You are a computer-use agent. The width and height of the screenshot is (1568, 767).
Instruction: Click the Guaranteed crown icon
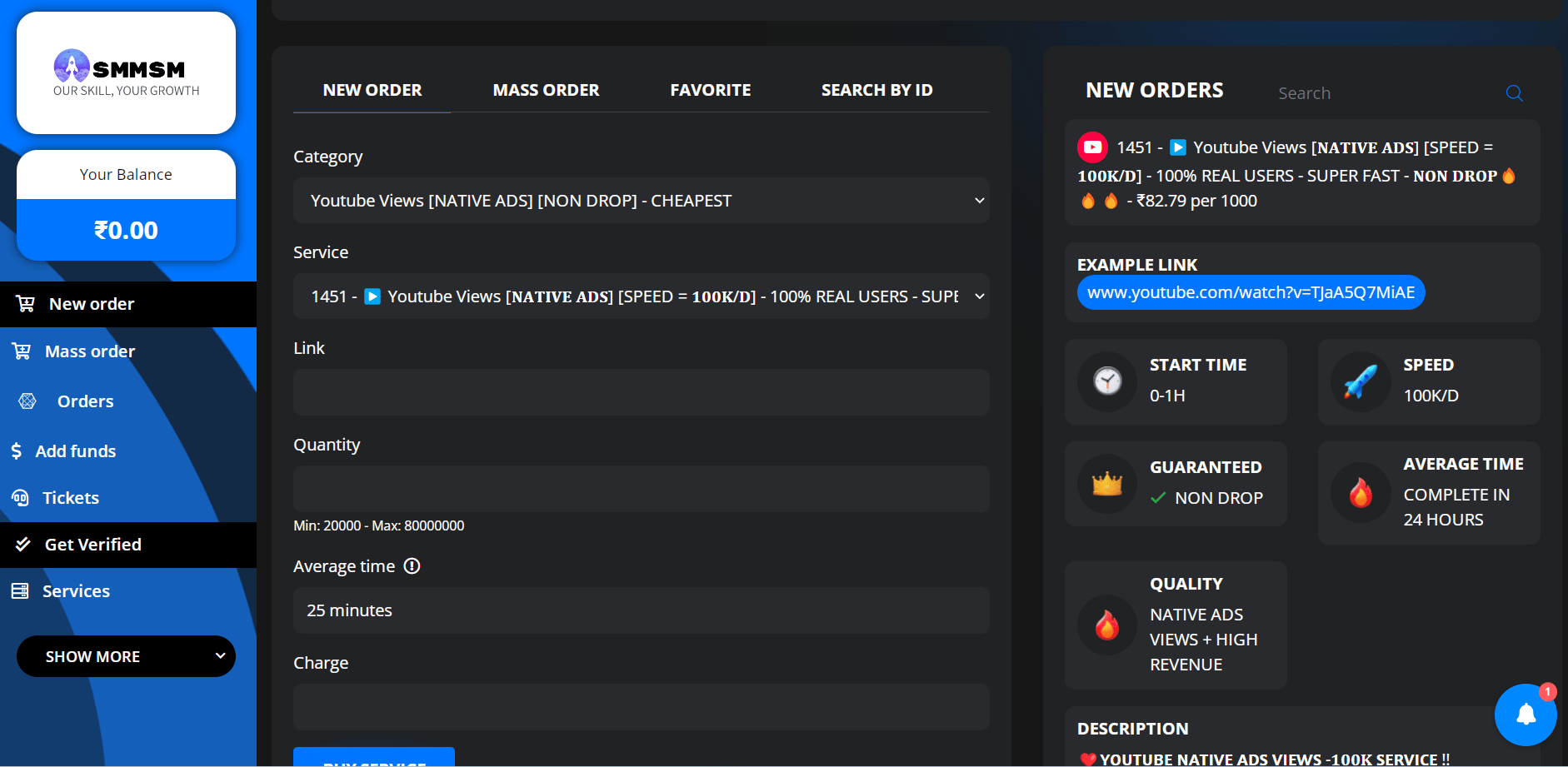click(1107, 484)
